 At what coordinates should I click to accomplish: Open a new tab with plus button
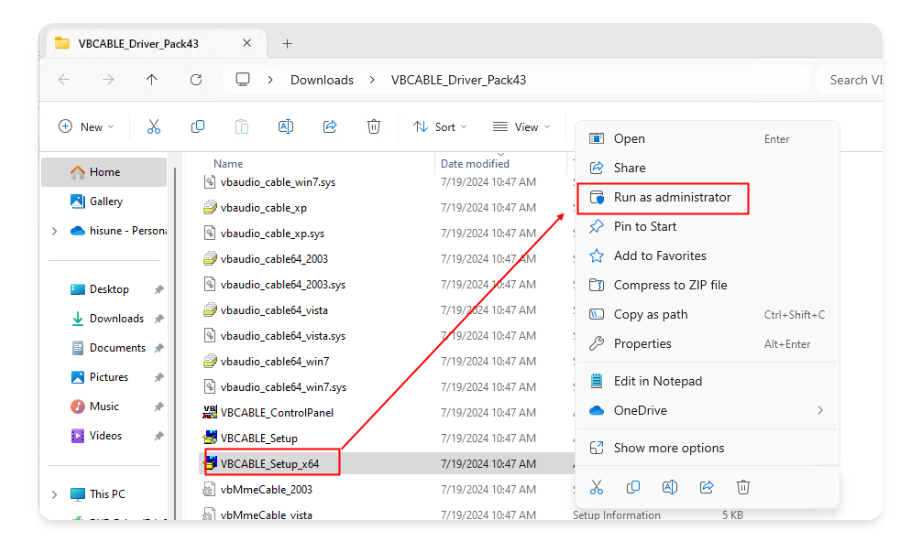pos(287,43)
